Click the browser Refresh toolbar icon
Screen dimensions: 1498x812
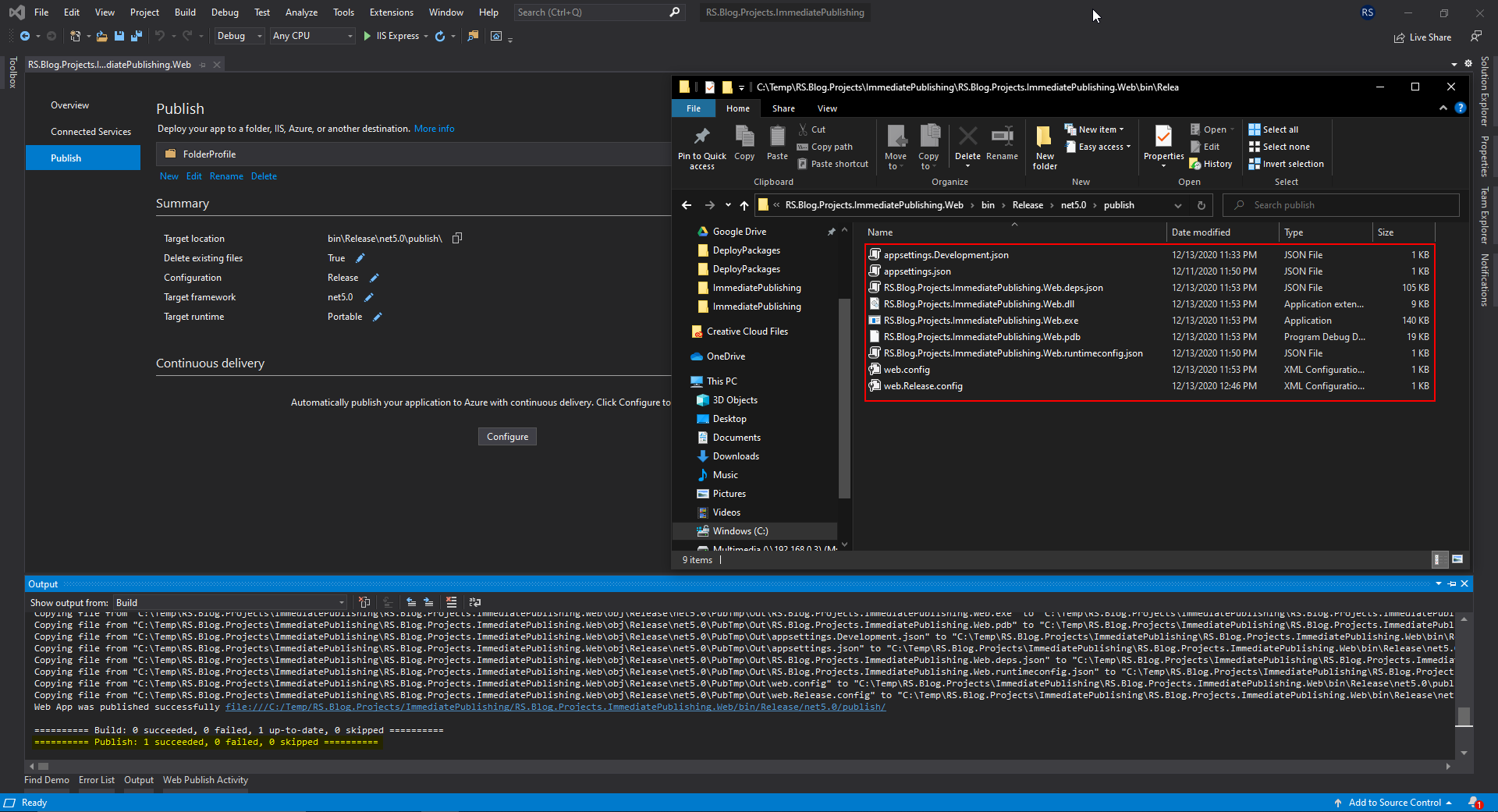(440, 36)
